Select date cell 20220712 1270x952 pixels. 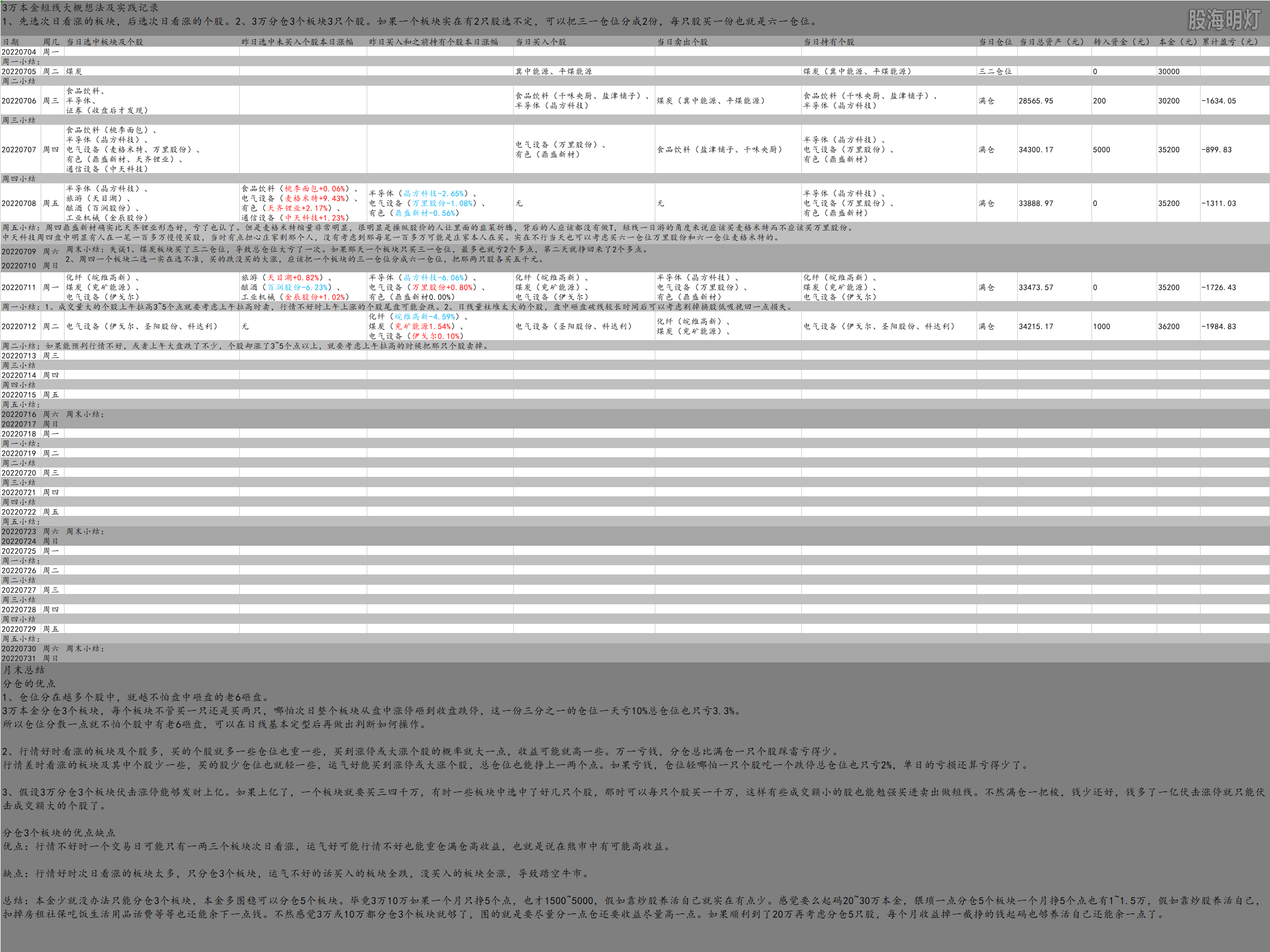click(19, 326)
